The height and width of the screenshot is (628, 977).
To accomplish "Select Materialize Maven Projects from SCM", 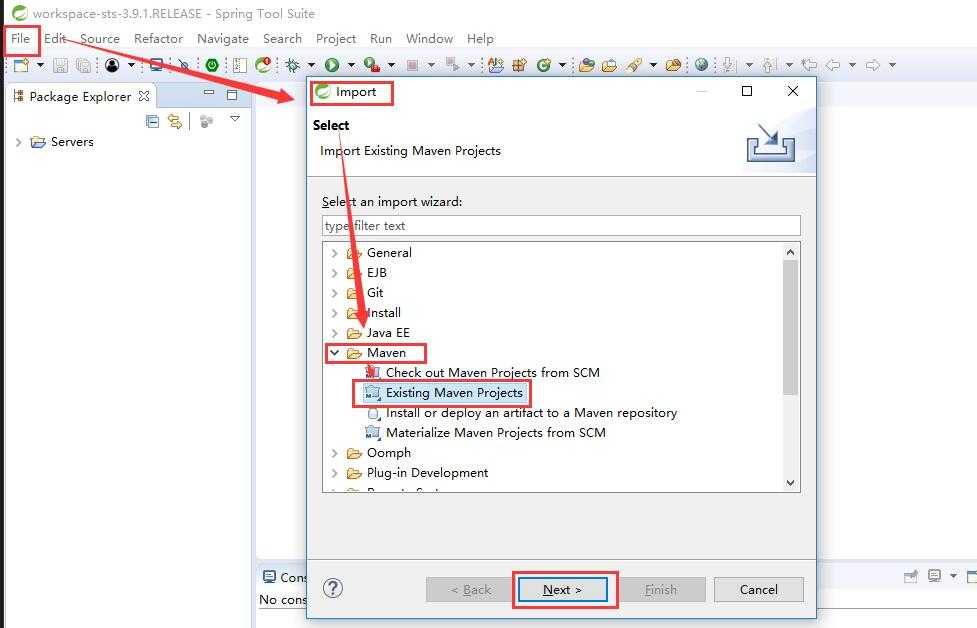I will [x=495, y=432].
